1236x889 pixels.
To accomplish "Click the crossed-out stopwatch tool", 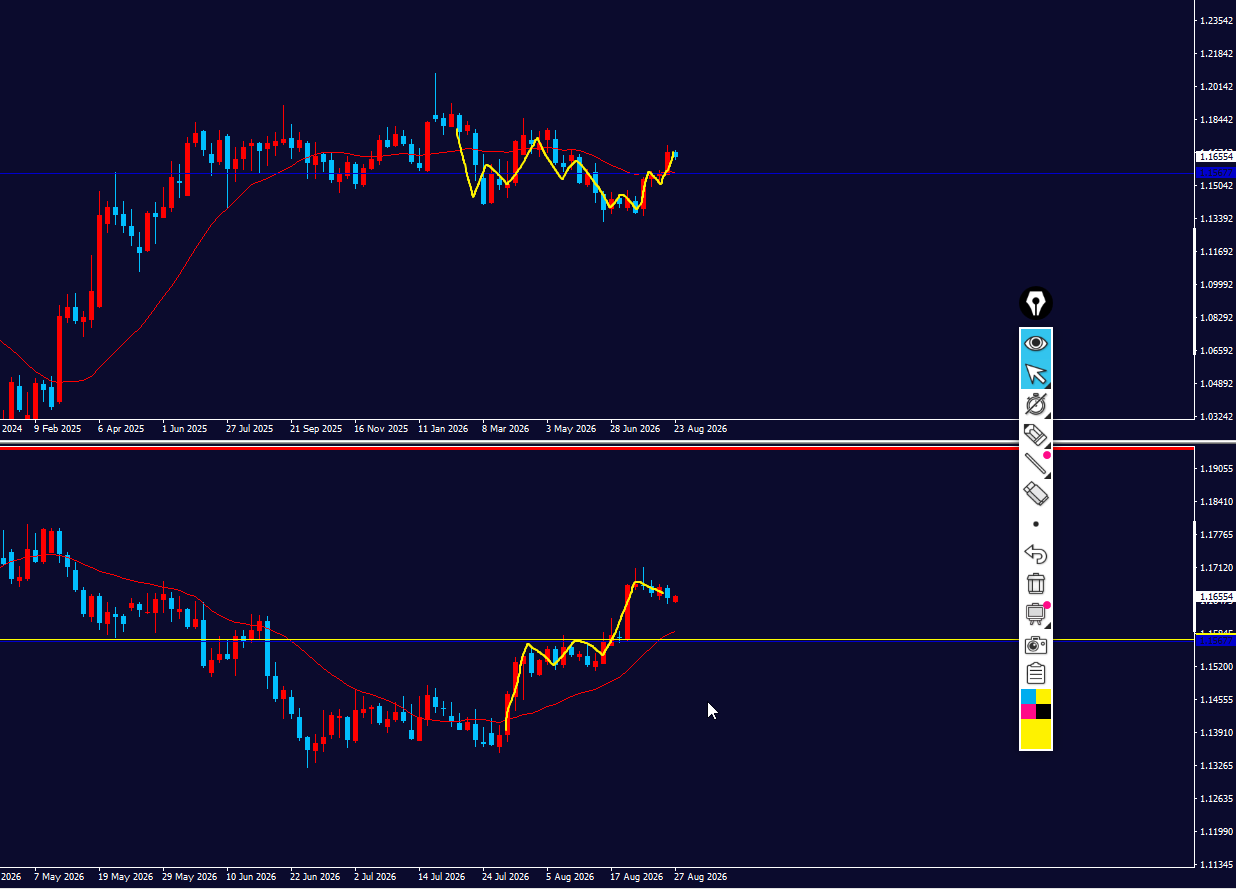I will (1036, 404).
